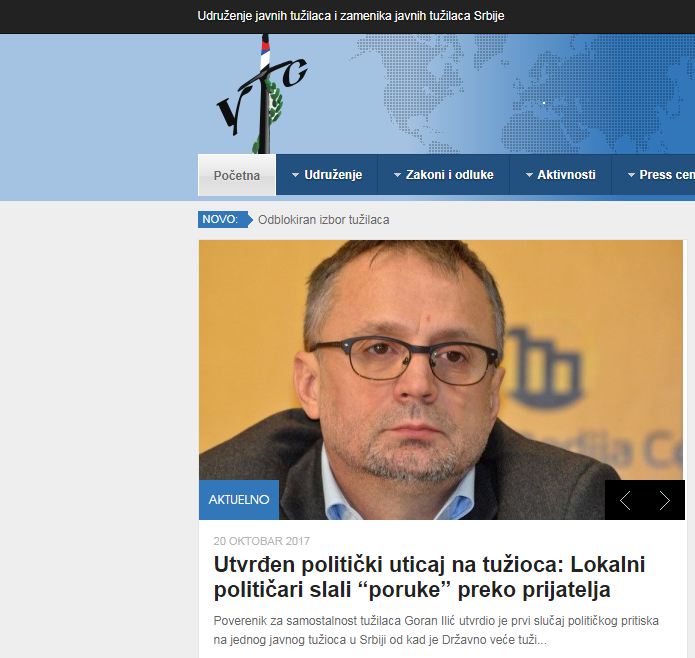
Task: Open the Aktivnosti menu
Action: pyautogui.click(x=561, y=175)
